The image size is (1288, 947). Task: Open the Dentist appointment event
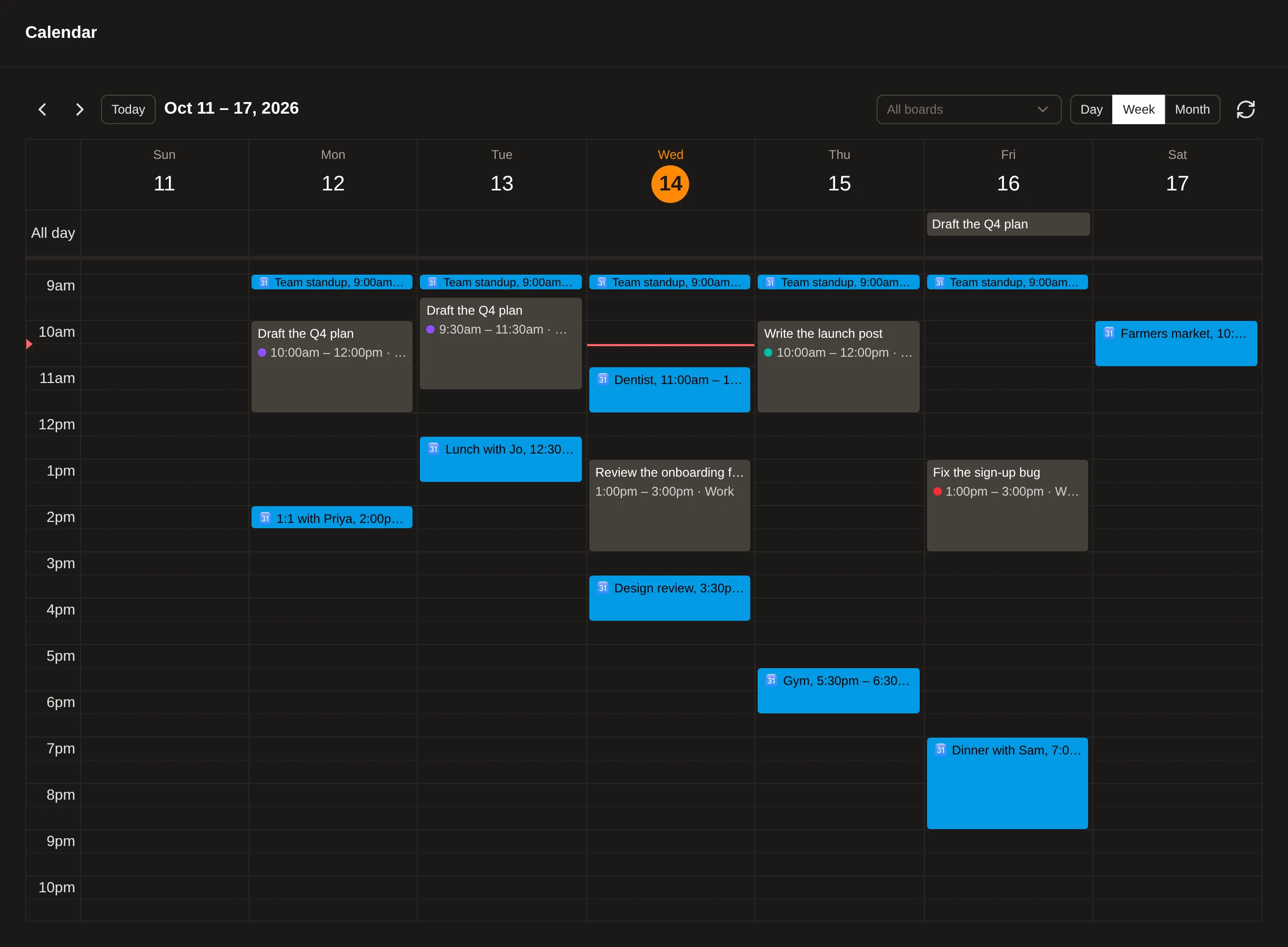[669, 390]
